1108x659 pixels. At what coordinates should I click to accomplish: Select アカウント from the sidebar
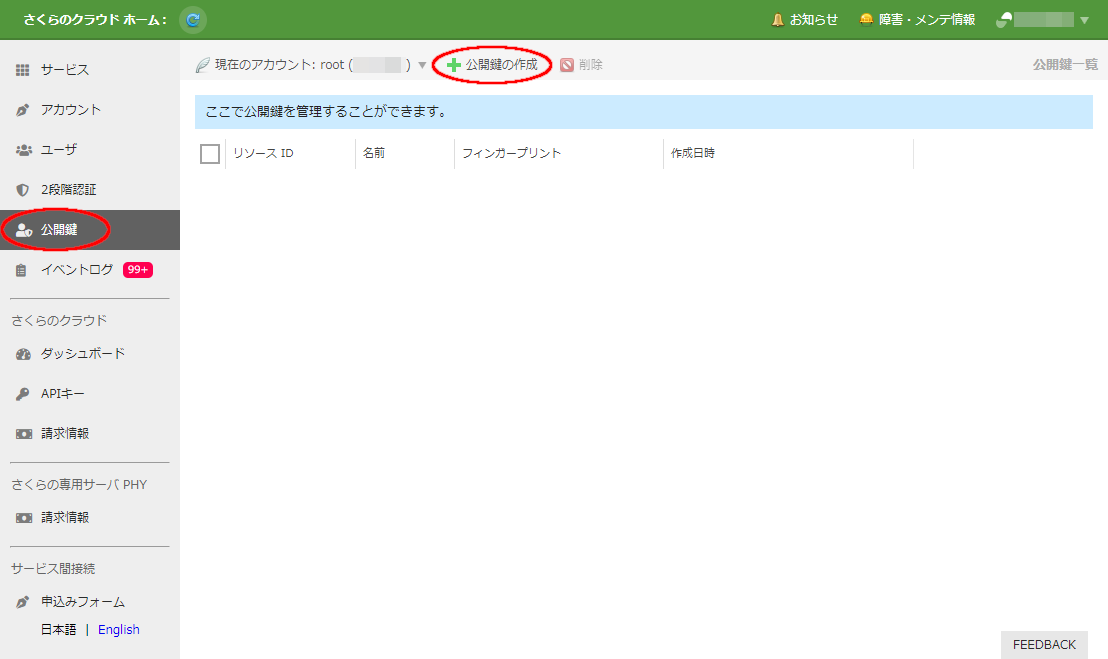tap(63, 109)
